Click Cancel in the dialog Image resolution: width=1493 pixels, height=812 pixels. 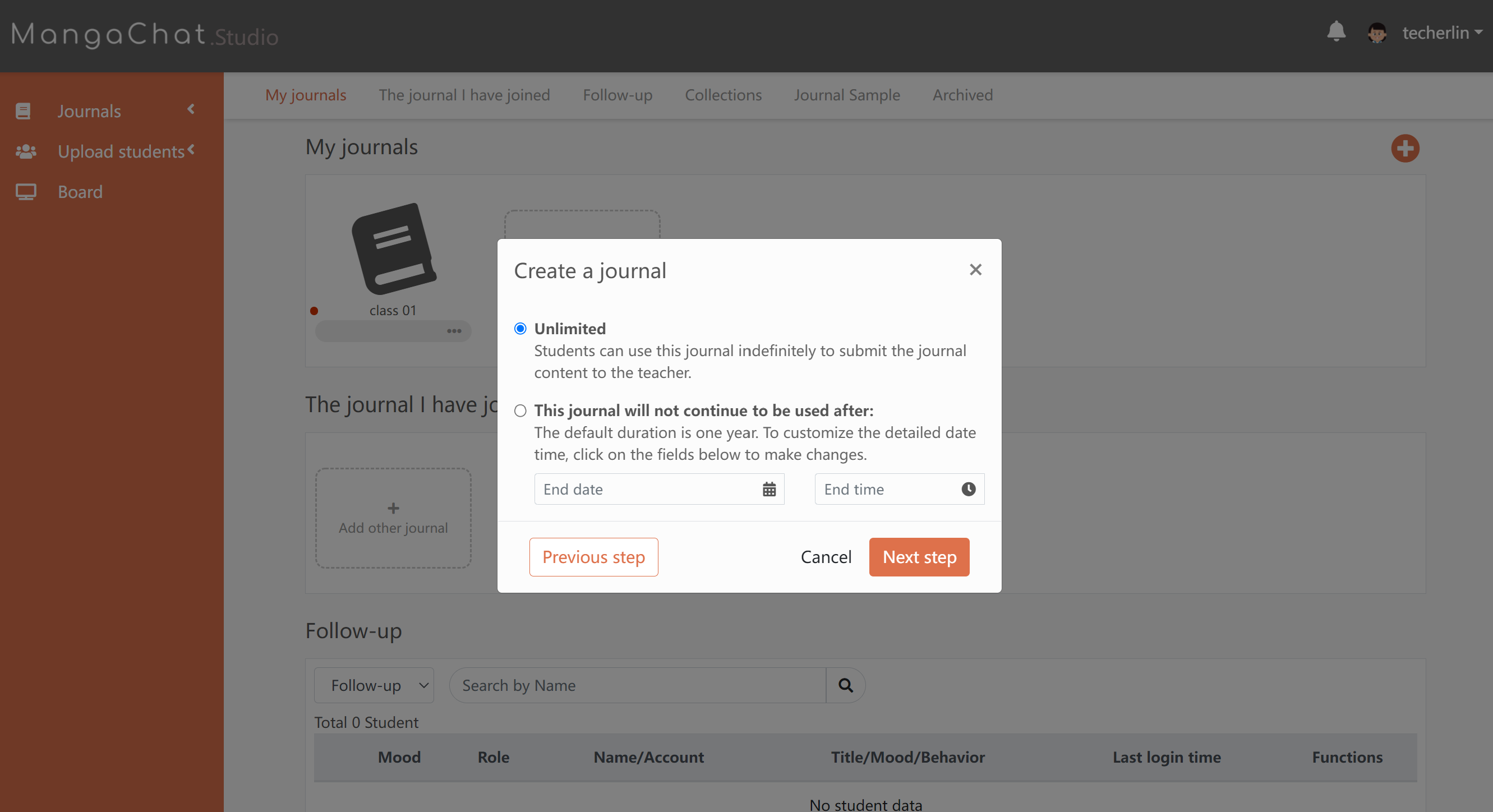(826, 557)
